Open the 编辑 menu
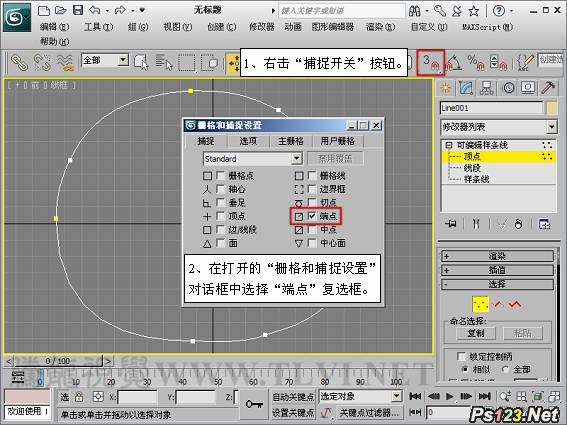The height and width of the screenshot is (425, 567). point(54,27)
